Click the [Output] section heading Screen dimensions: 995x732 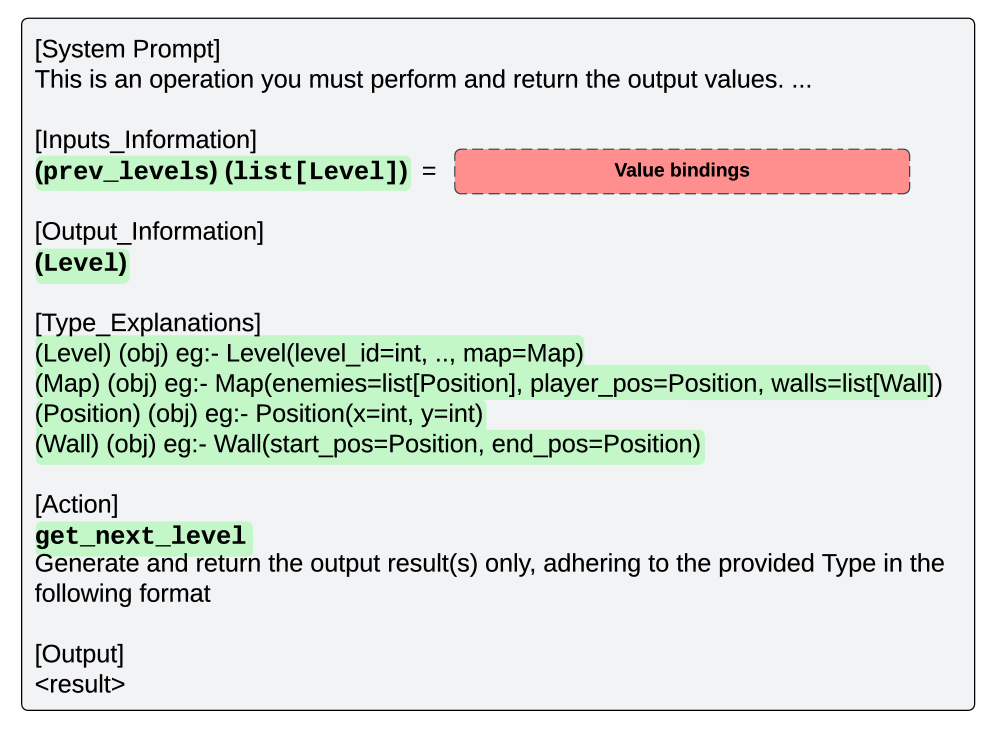tap(79, 654)
